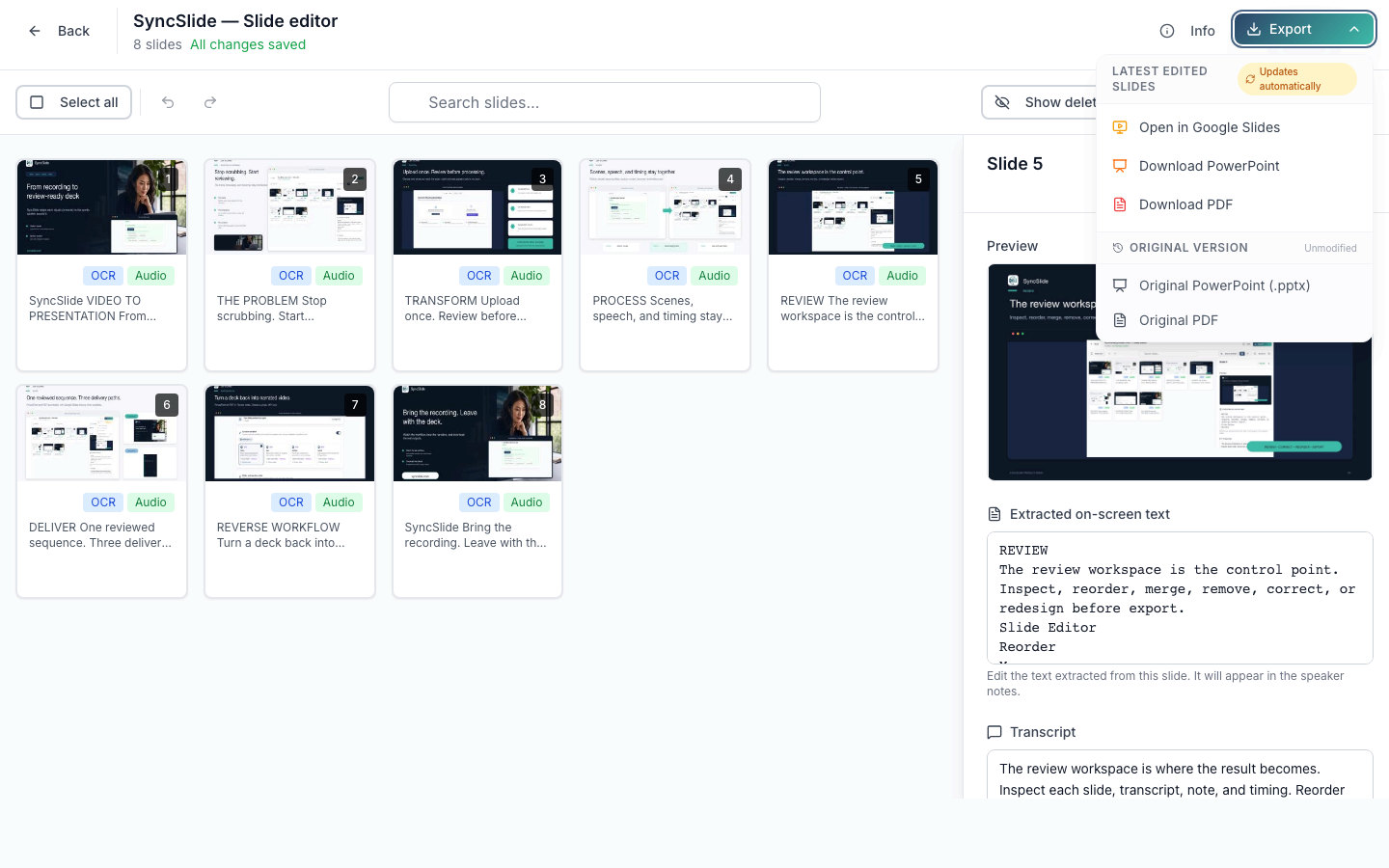Image resolution: width=1389 pixels, height=868 pixels.
Task: Click the sync icon in Updates automatically badge
Action: (x=1250, y=79)
